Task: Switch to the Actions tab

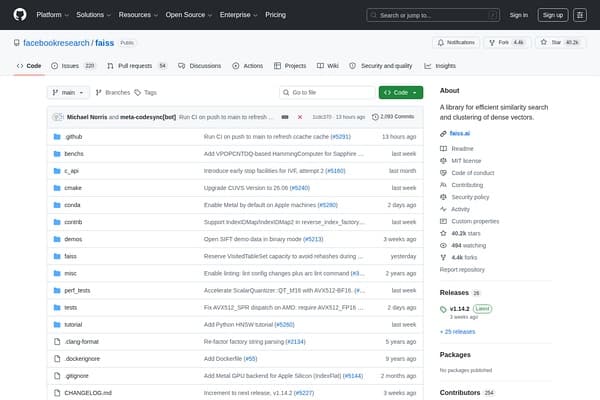Action: point(248,66)
